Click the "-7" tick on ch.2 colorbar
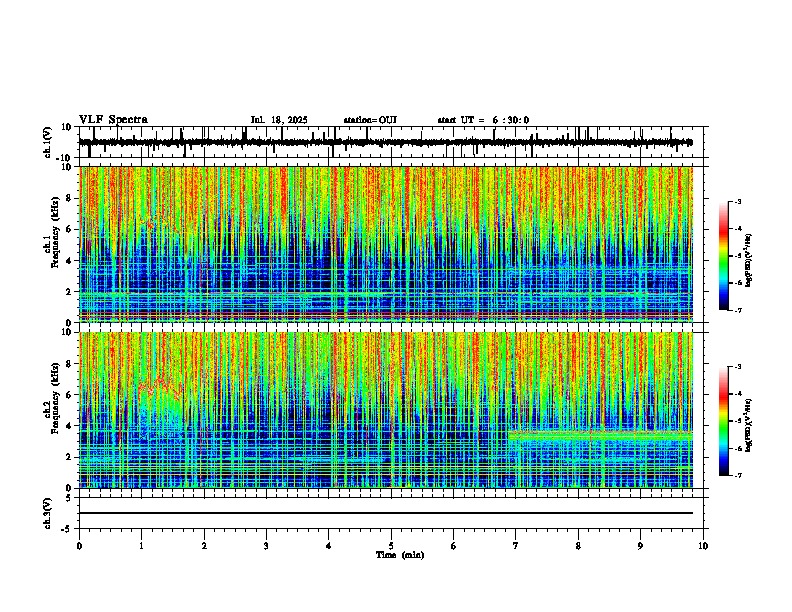Image resolution: width=792 pixels, height=612 pixels. tap(737, 475)
